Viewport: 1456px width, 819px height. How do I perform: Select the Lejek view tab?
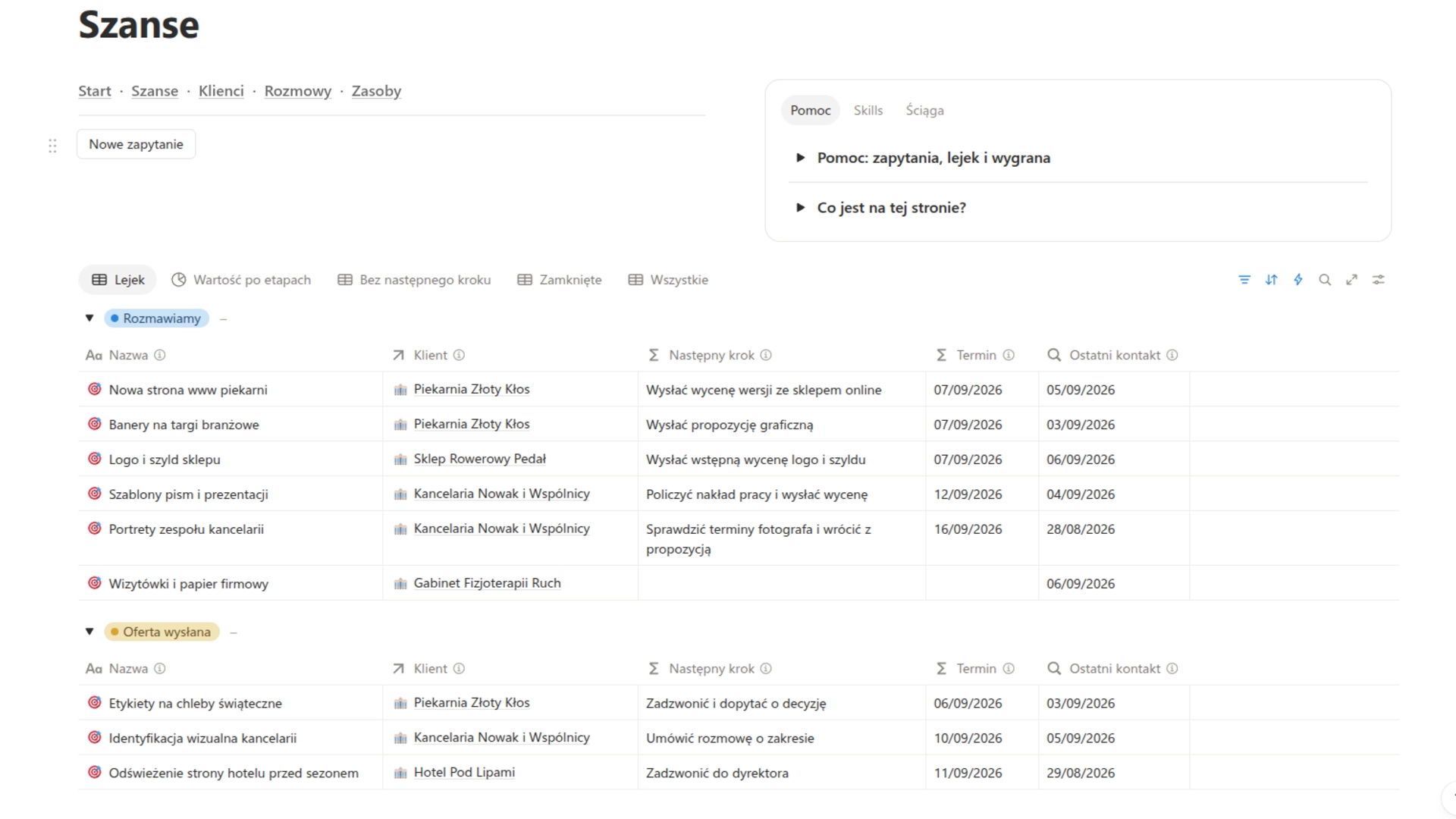[118, 280]
